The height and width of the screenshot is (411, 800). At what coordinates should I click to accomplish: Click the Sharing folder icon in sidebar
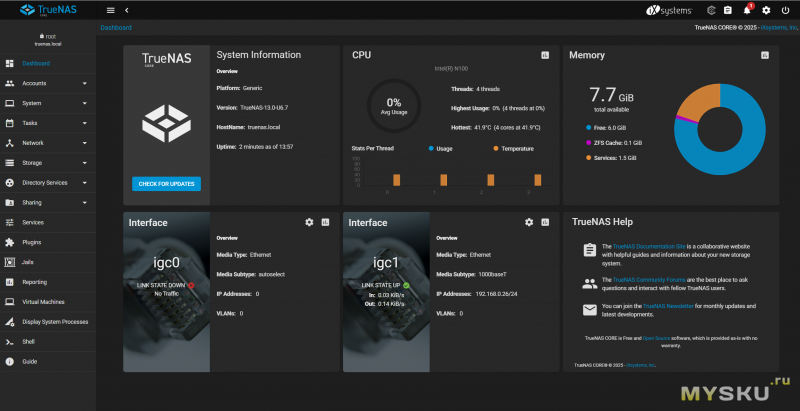click(9, 202)
